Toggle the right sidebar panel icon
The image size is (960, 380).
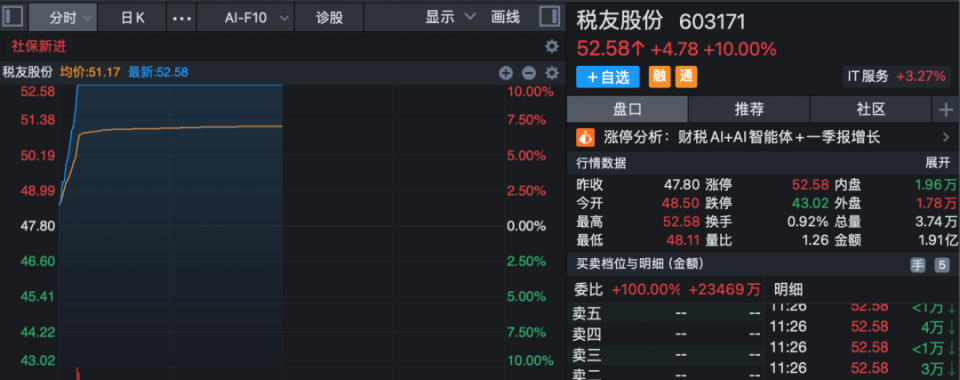[x=549, y=17]
